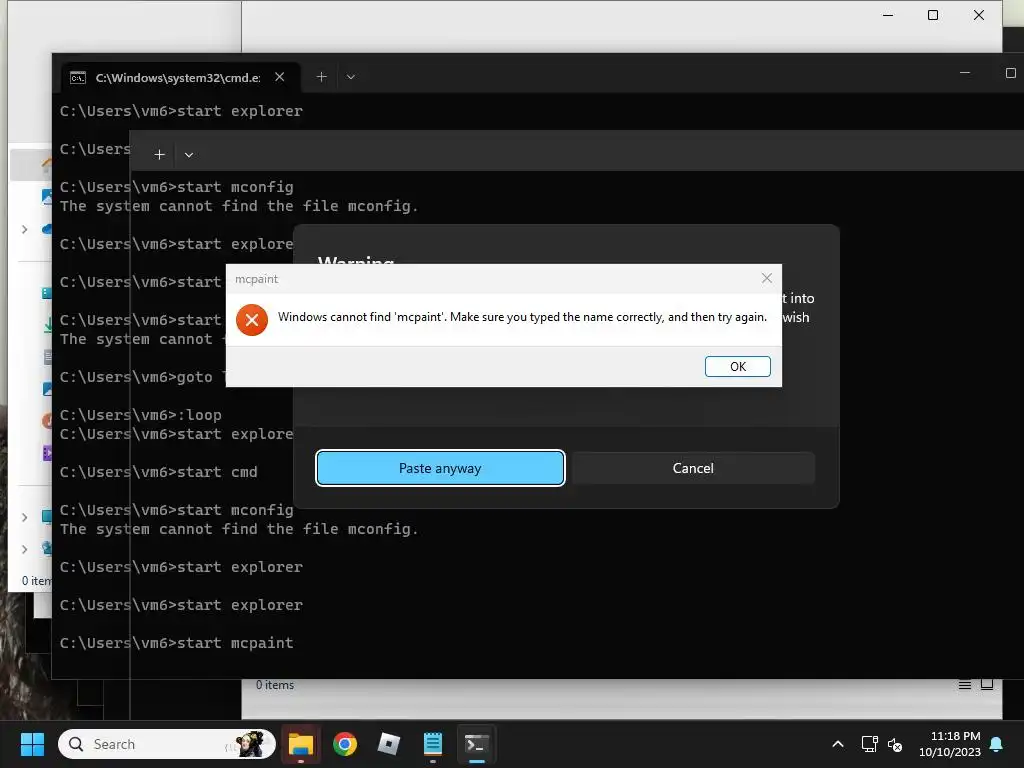1024x768 pixels.
Task: Cancel the paste Warning dialog
Action: pos(693,468)
